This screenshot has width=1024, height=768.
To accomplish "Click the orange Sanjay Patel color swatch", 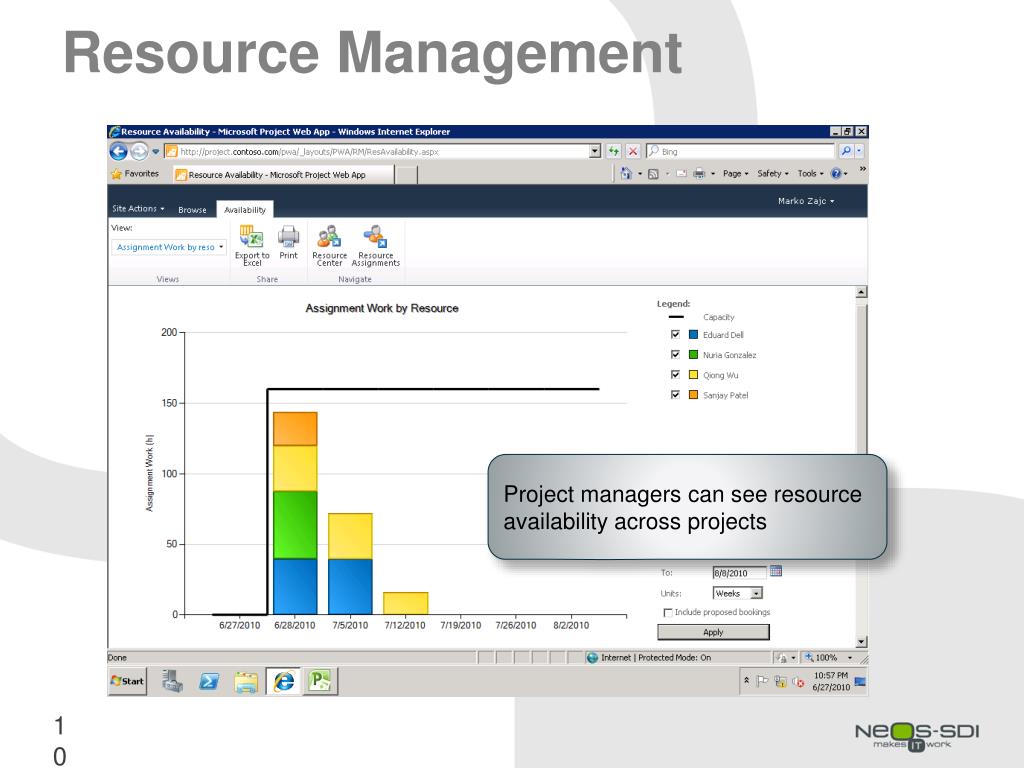I will pyautogui.click(x=694, y=394).
